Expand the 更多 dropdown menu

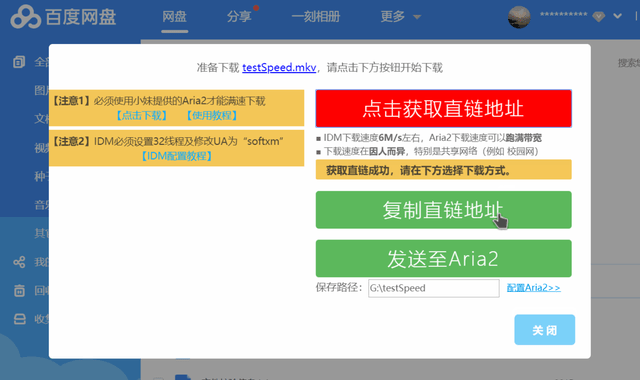click(400, 17)
